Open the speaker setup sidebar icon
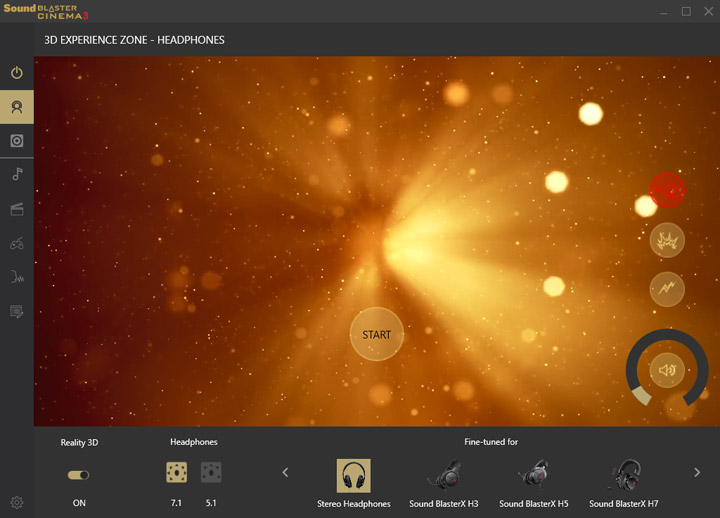The height and width of the screenshot is (518, 720). [x=17, y=141]
